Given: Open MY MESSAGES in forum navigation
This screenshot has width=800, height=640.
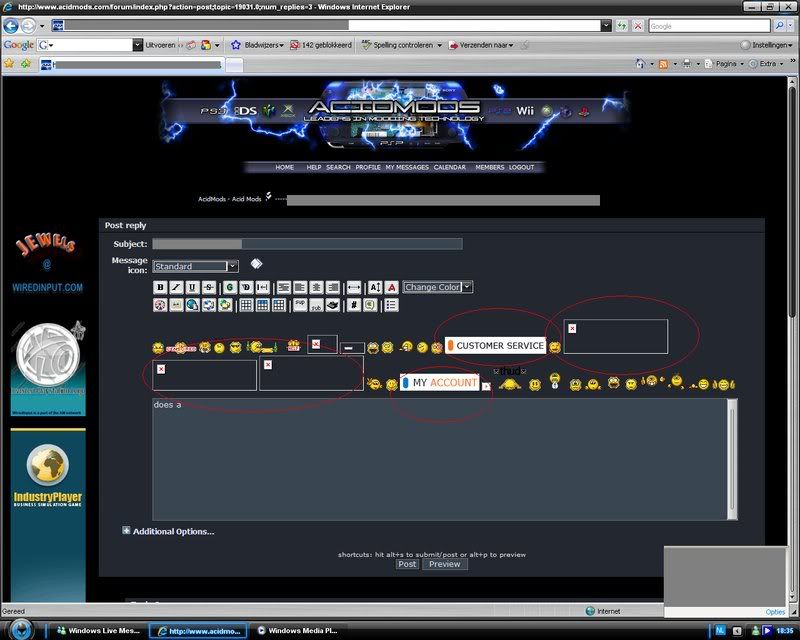Looking at the screenshot, I should coord(407,167).
